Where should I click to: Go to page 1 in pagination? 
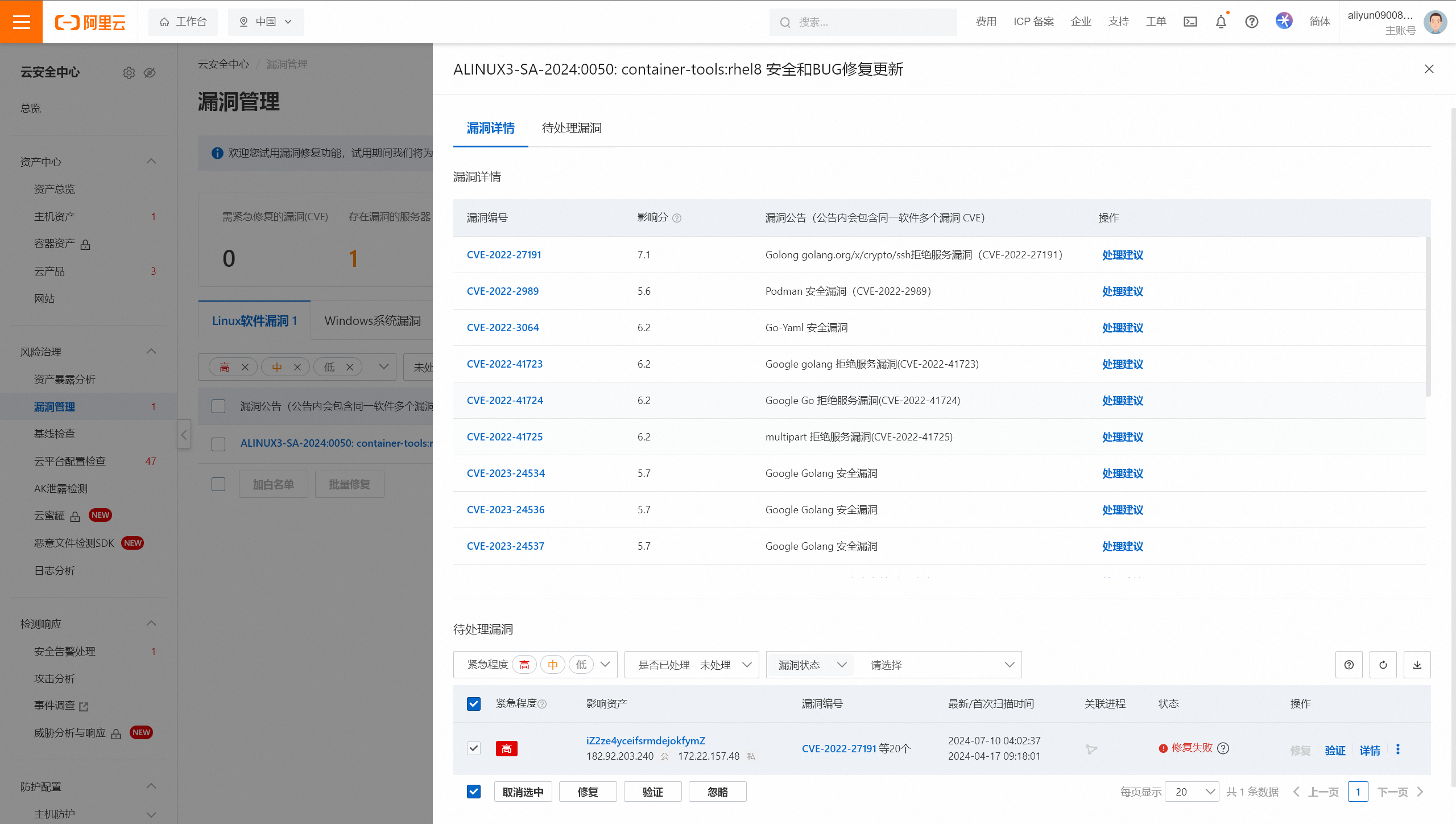click(x=1358, y=792)
